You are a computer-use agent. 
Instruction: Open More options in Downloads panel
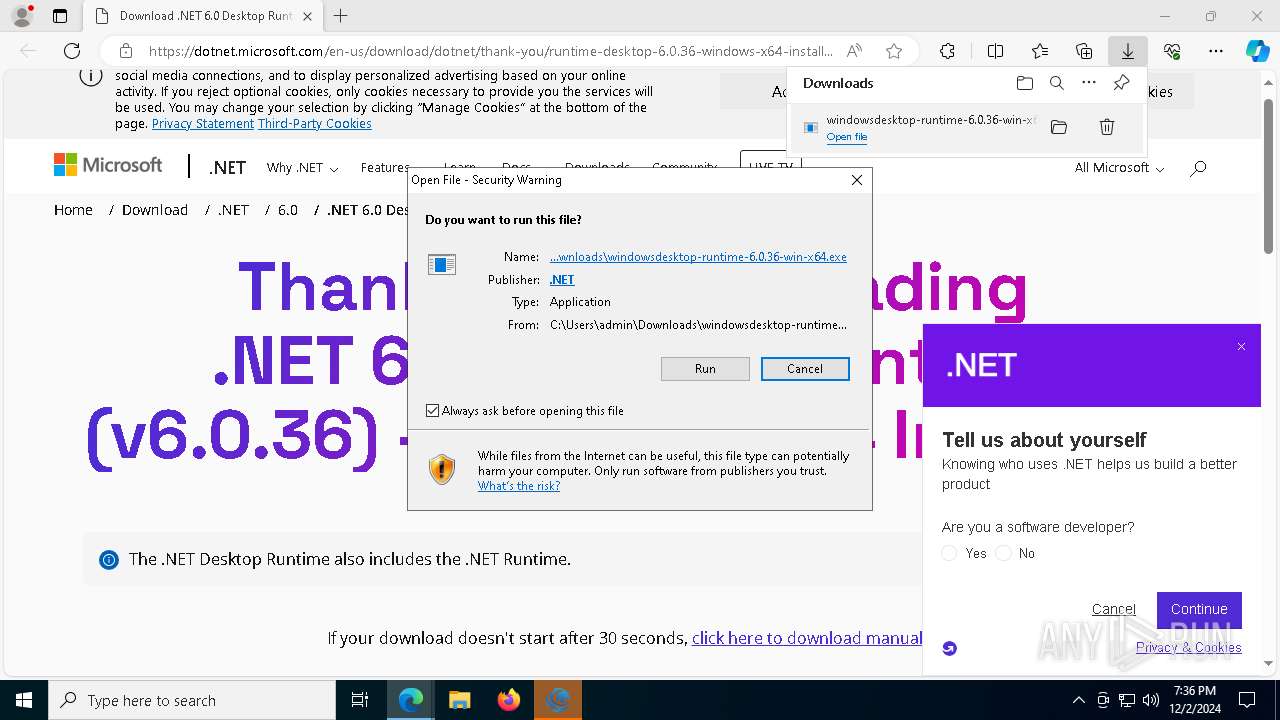[x=1089, y=83]
